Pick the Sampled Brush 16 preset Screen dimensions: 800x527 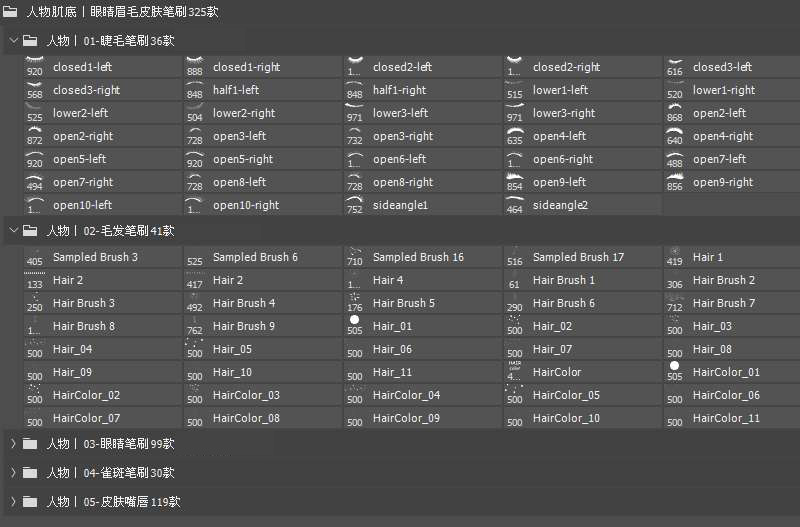tap(418, 257)
